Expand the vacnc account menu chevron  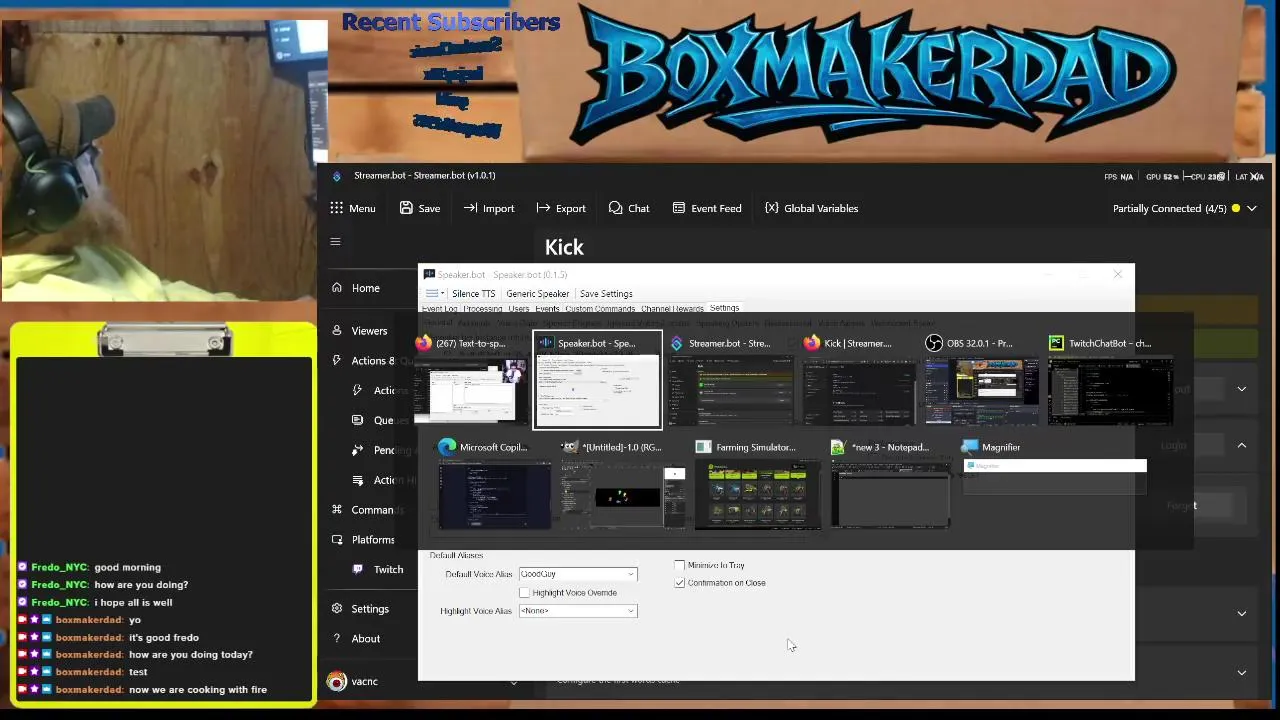coord(514,682)
